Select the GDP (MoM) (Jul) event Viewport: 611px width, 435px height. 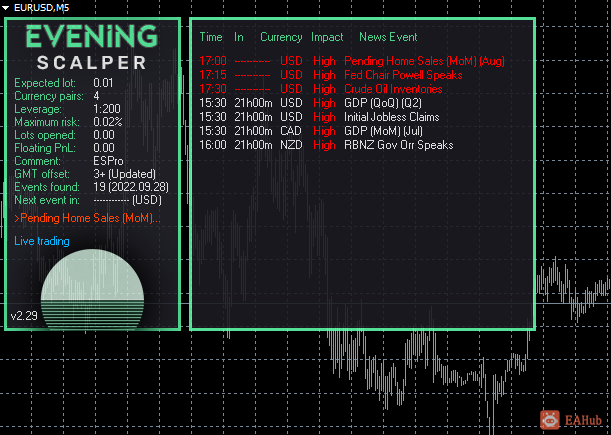click(x=383, y=131)
